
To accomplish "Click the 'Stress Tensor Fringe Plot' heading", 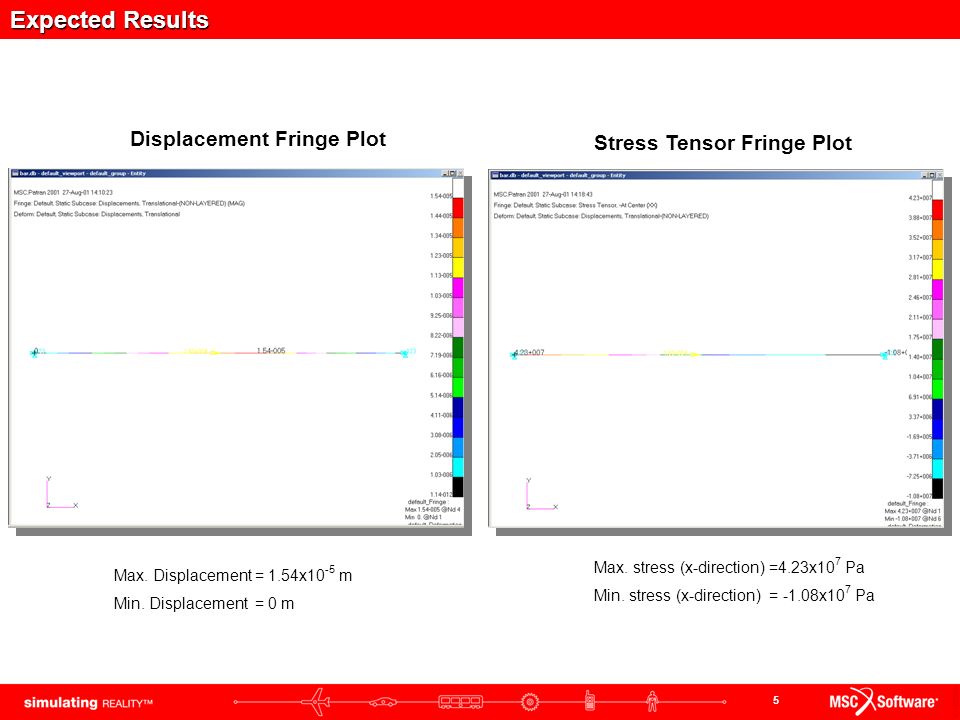I will [722, 143].
